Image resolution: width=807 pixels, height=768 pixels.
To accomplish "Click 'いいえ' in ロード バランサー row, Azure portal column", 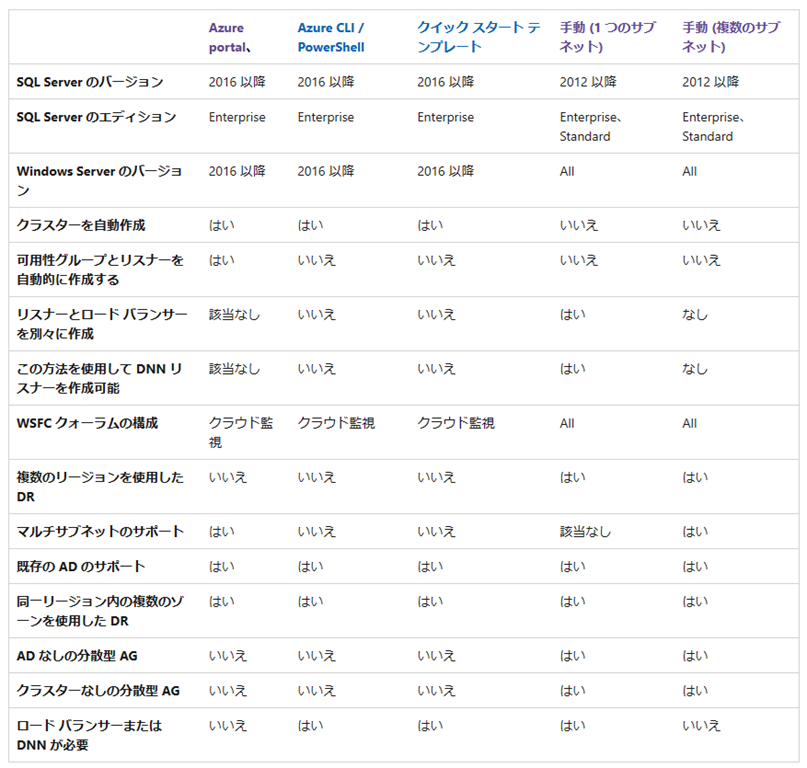I will click(227, 726).
